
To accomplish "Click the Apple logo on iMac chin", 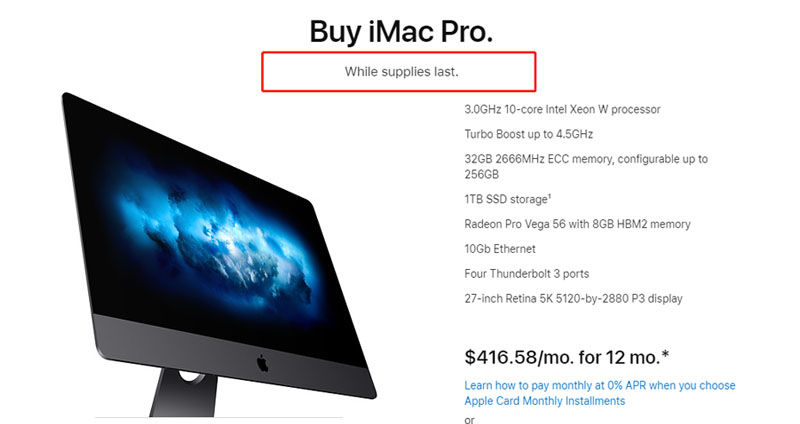I will tap(262, 363).
